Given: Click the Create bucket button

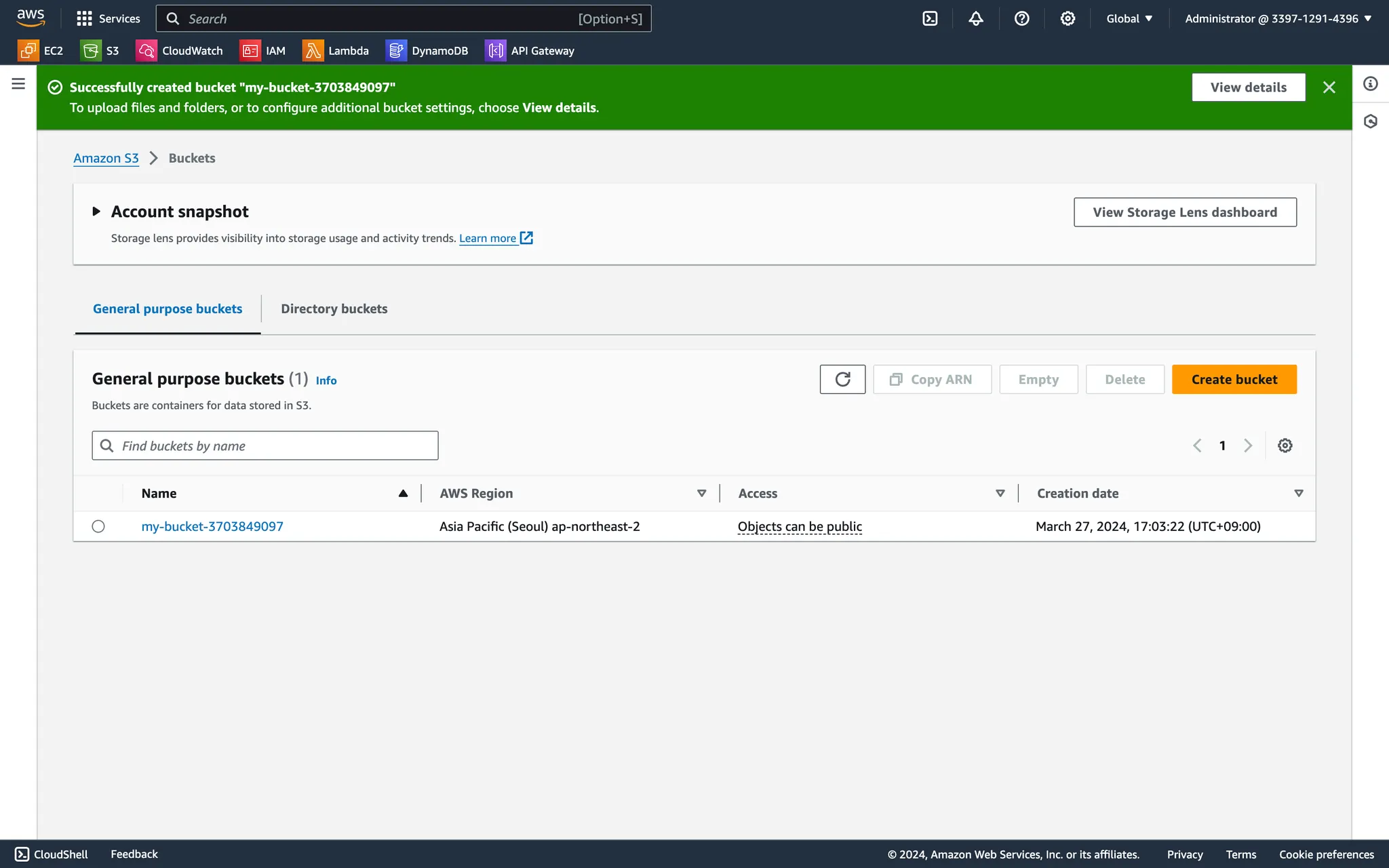Looking at the screenshot, I should (1234, 379).
